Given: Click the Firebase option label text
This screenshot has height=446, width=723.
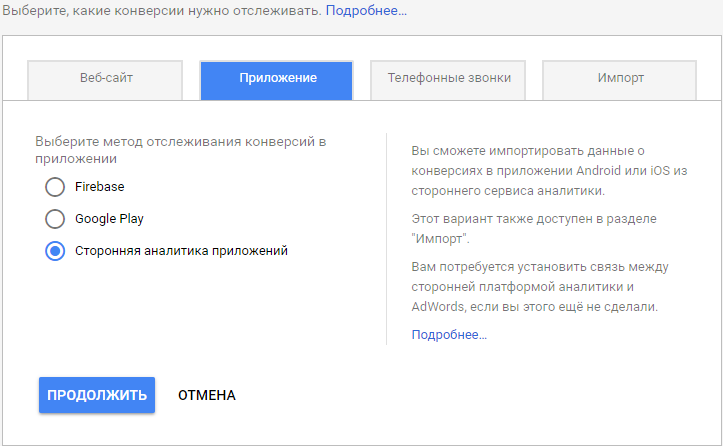Looking at the screenshot, I should [100, 187].
